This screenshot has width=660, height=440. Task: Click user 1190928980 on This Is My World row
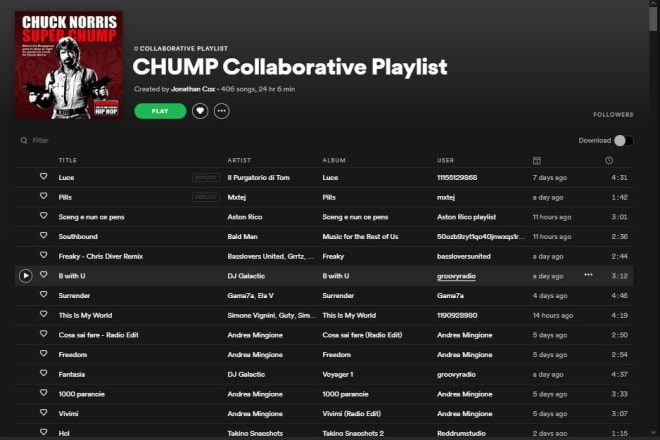pyautogui.click(x=457, y=315)
